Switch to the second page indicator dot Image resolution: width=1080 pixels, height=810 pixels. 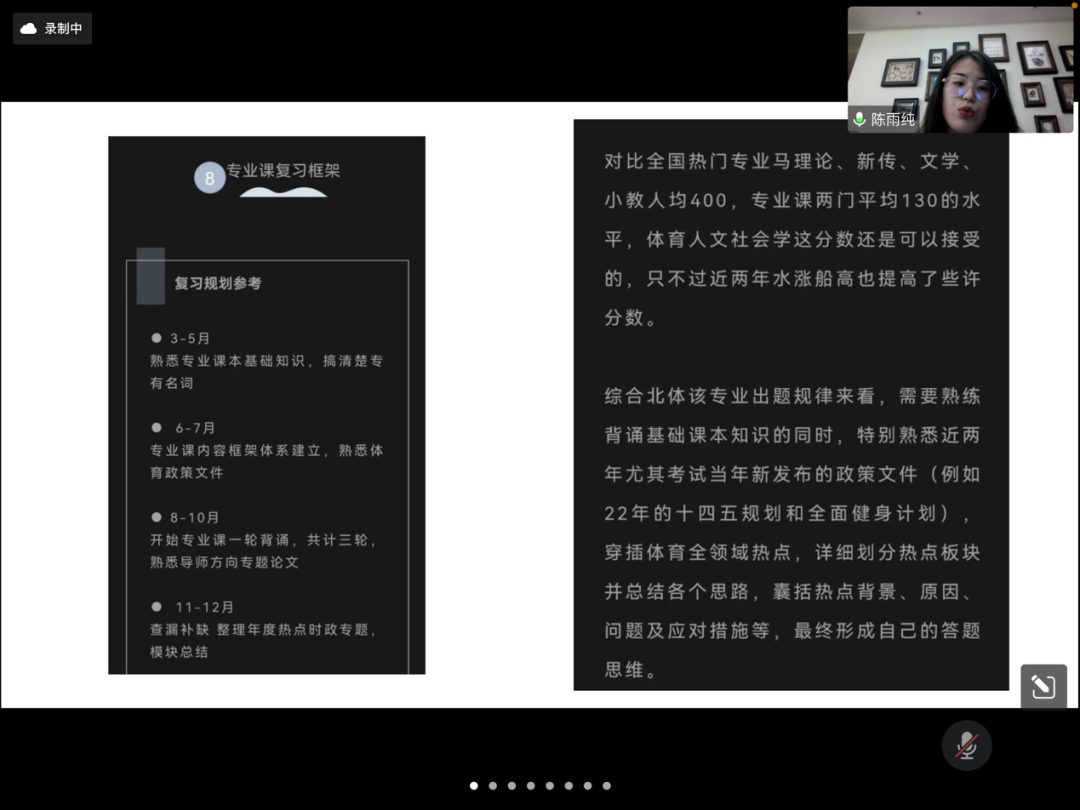click(493, 786)
